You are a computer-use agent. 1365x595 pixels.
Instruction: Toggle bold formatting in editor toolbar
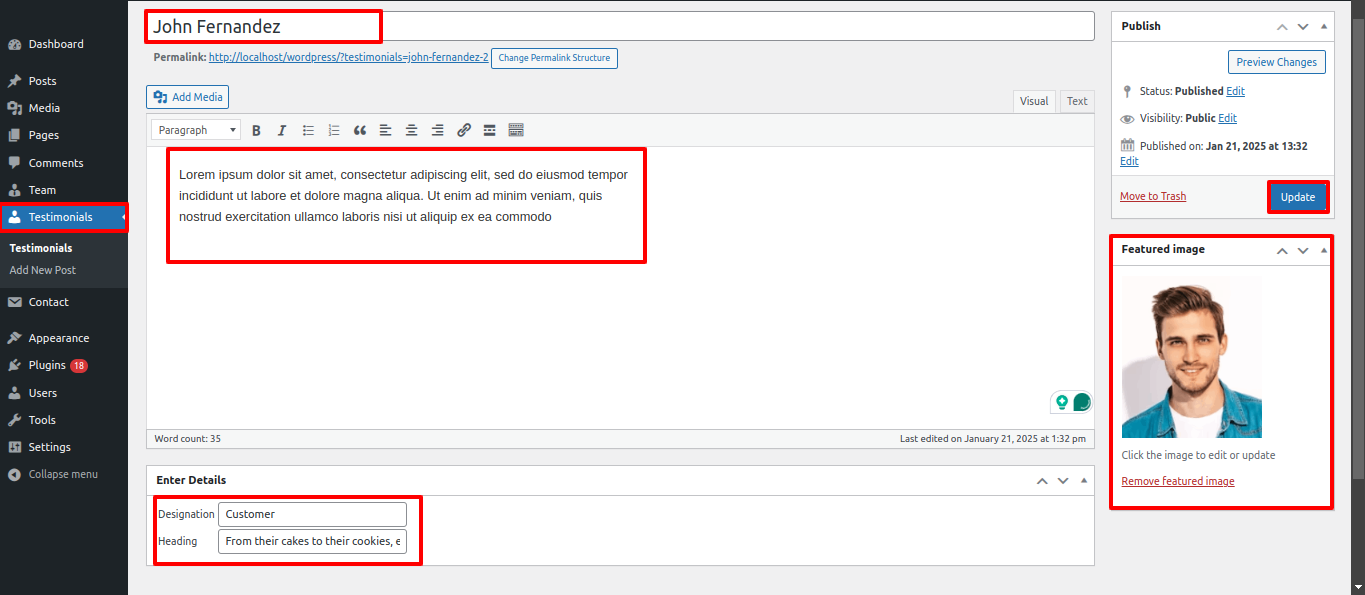coord(256,130)
